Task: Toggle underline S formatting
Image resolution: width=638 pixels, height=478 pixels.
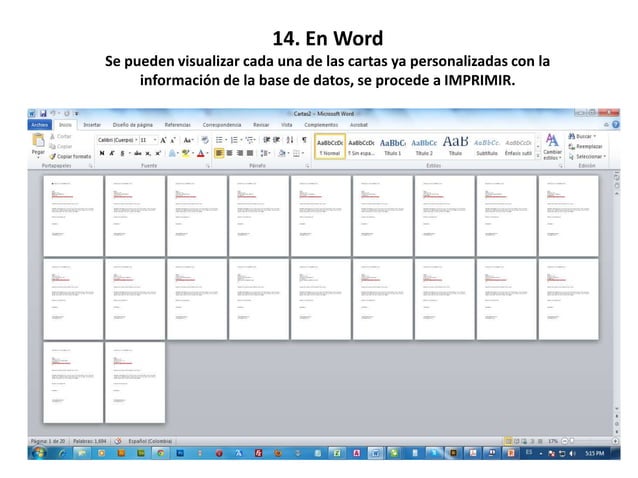Action: tap(122, 153)
